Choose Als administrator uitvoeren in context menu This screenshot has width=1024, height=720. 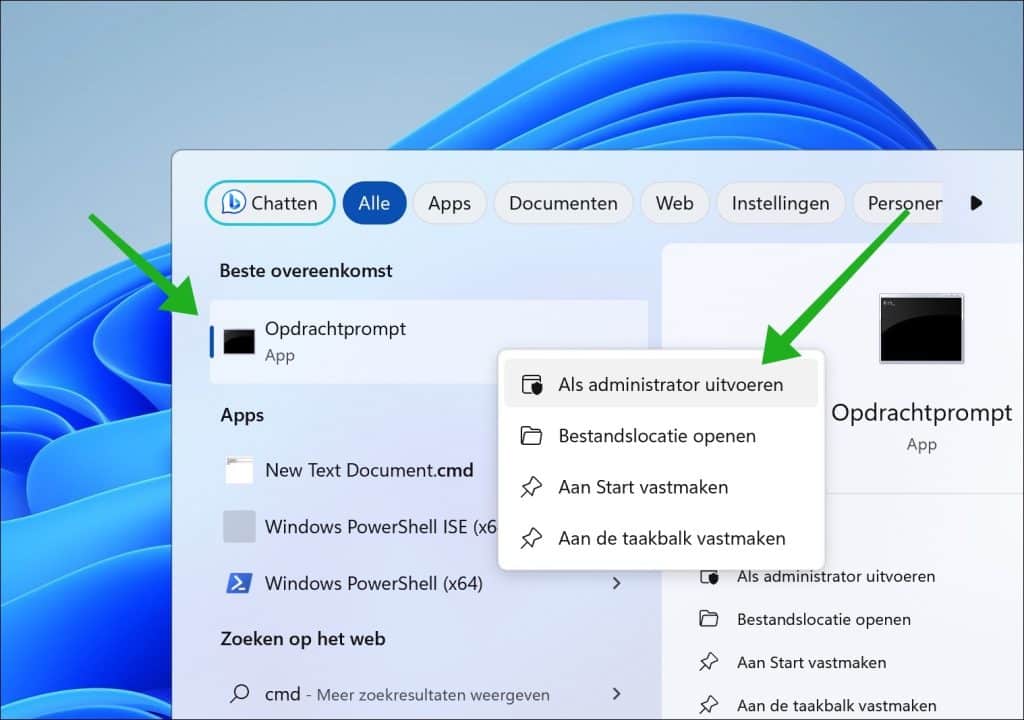click(661, 384)
